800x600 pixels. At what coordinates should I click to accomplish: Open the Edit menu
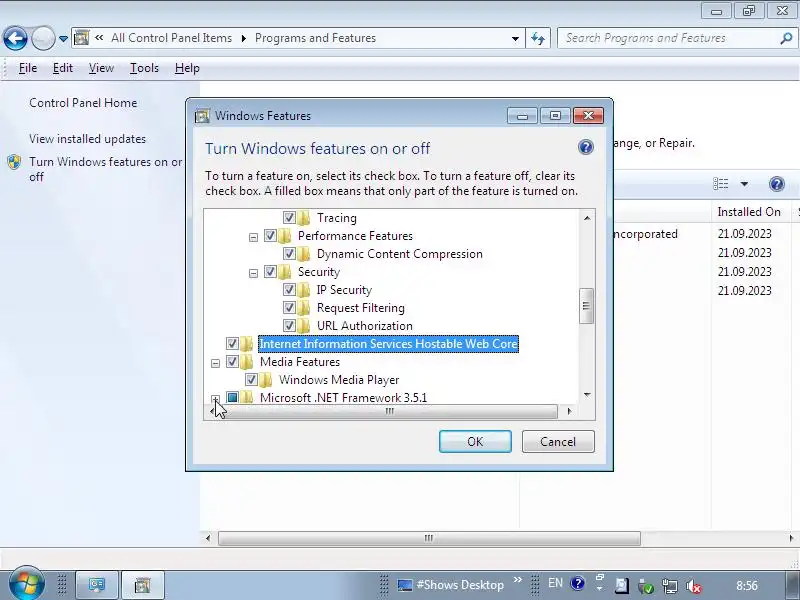click(63, 68)
